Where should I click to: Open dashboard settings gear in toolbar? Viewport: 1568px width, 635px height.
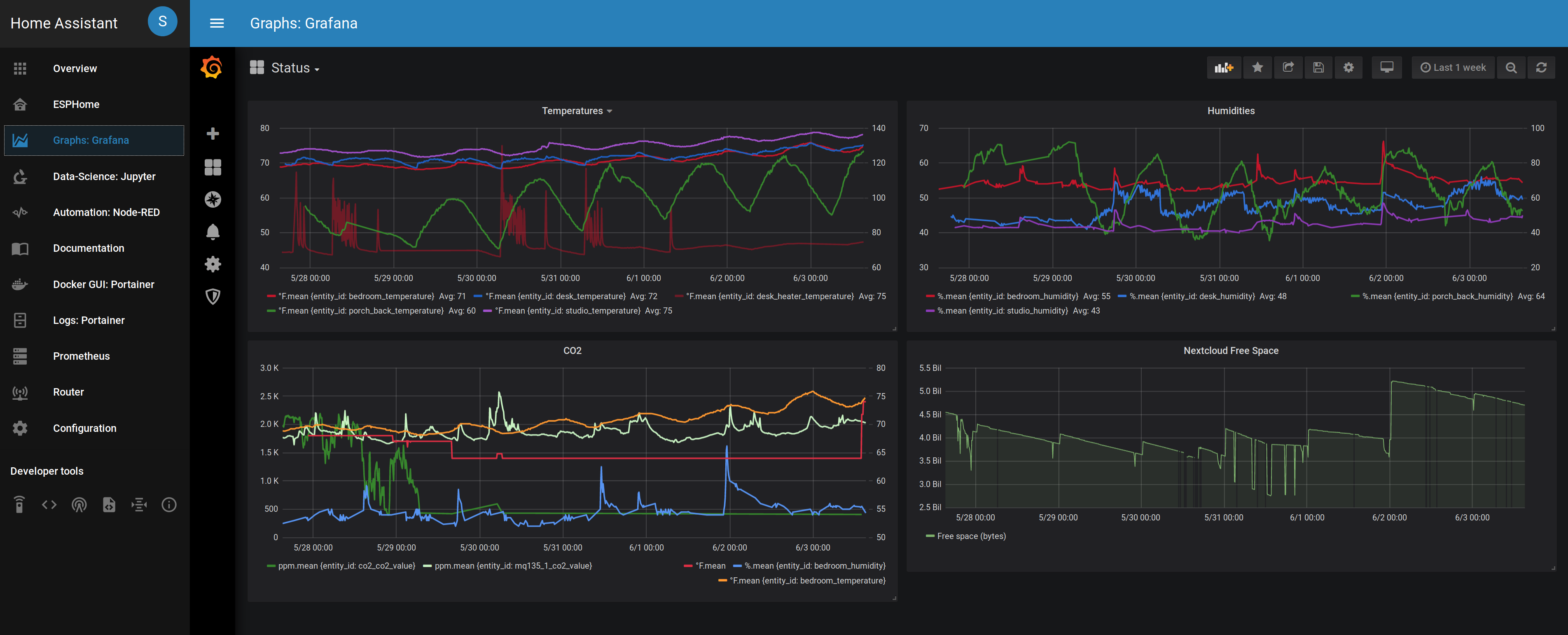(x=1348, y=68)
